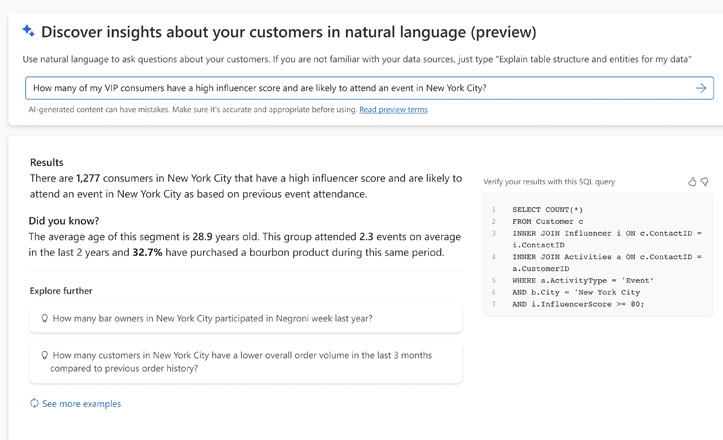Screen dimensions: 723x440
Task: Open the See more examples link
Action: click(x=81, y=404)
